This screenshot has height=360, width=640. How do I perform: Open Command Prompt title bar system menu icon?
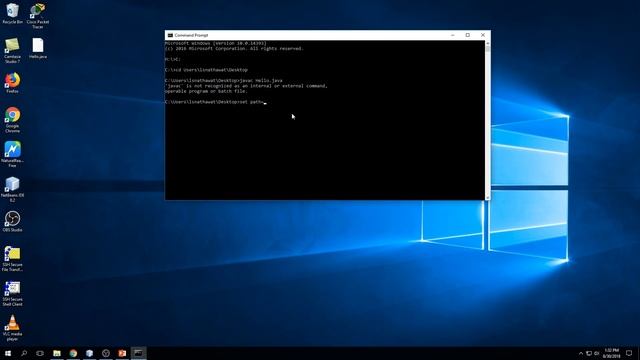pyautogui.click(x=170, y=36)
